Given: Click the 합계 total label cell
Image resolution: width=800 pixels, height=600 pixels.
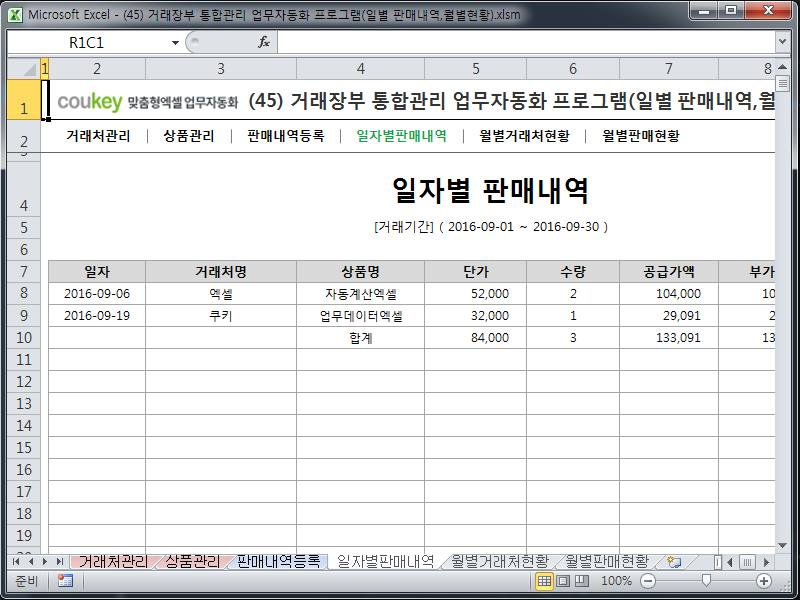Looking at the screenshot, I should click(361, 338).
